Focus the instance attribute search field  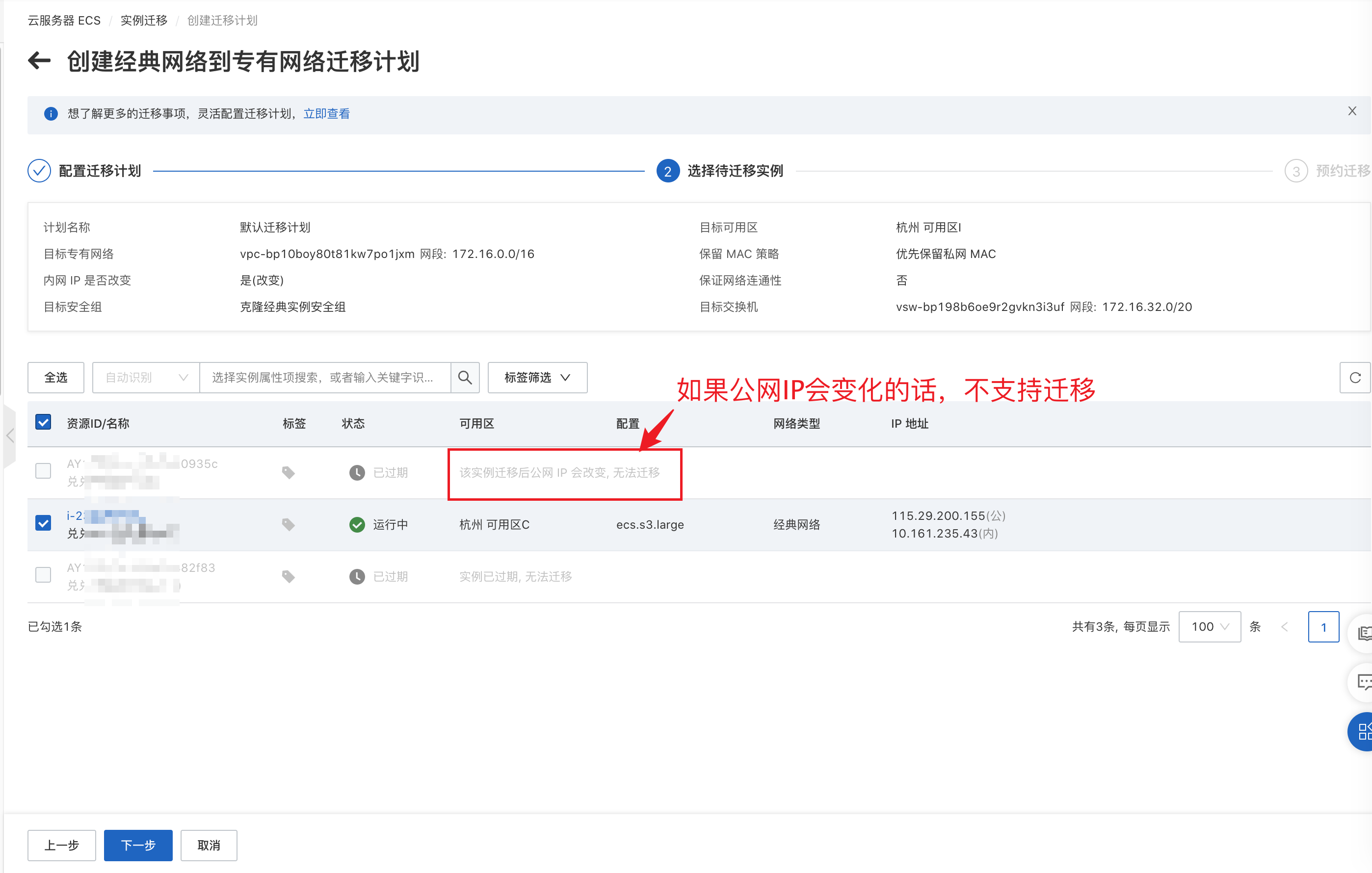[325, 378]
